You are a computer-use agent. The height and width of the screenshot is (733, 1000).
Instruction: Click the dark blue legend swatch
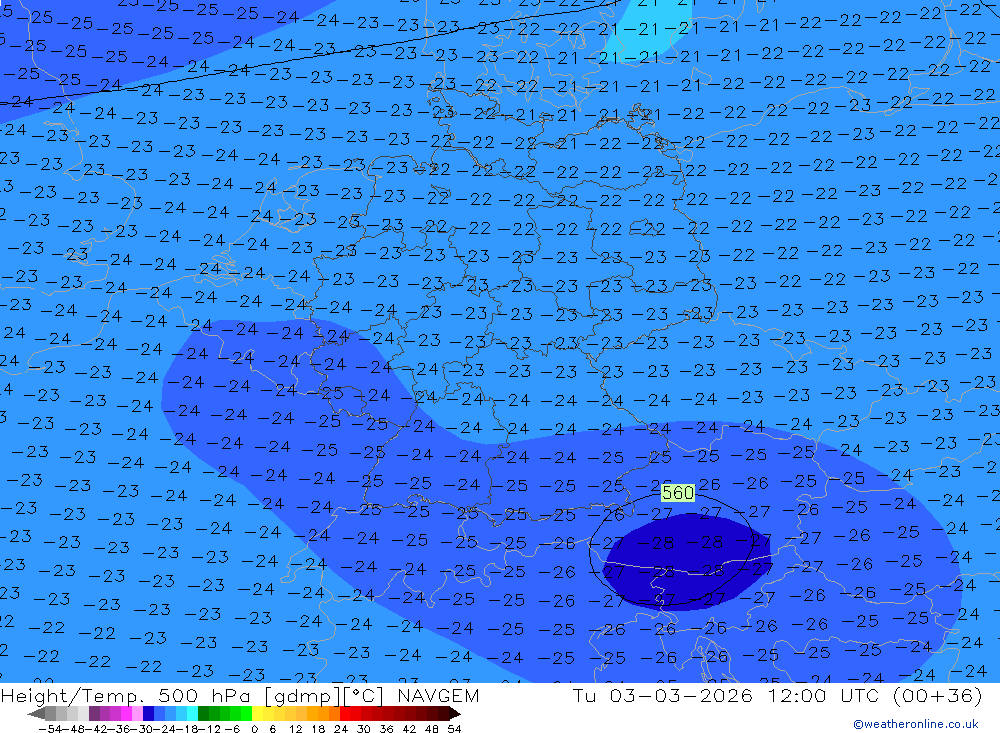coord(148,714)
